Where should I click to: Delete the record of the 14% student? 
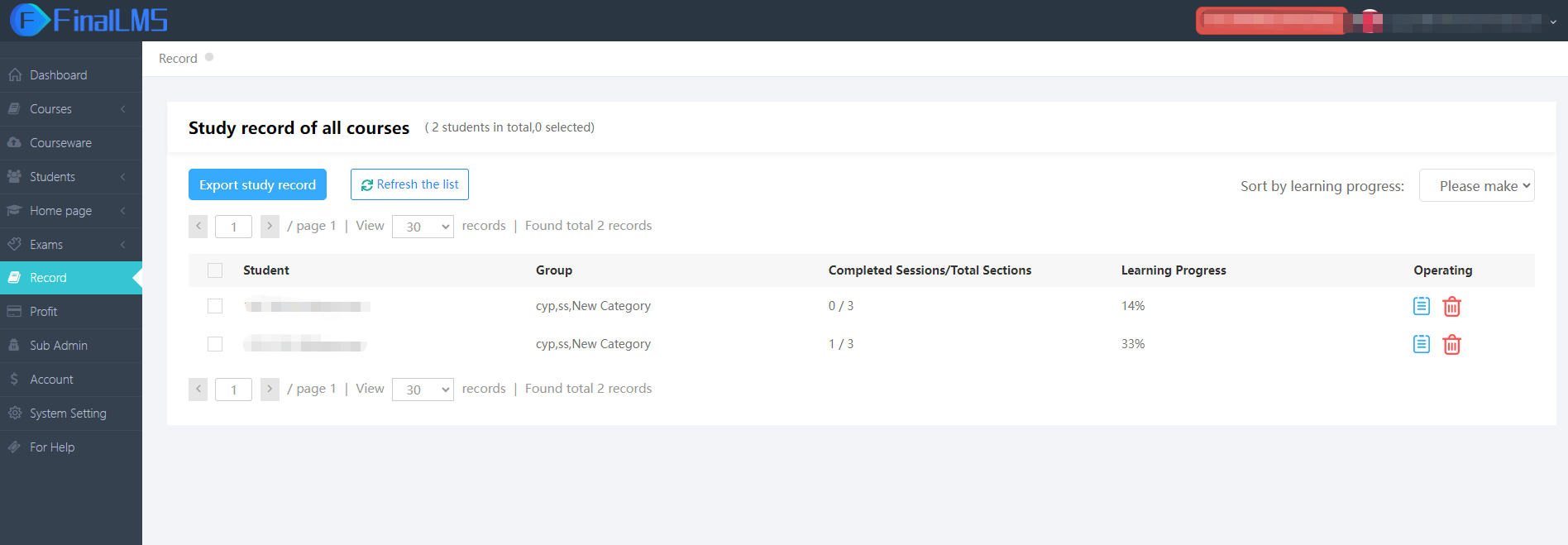click(1452, 307)
